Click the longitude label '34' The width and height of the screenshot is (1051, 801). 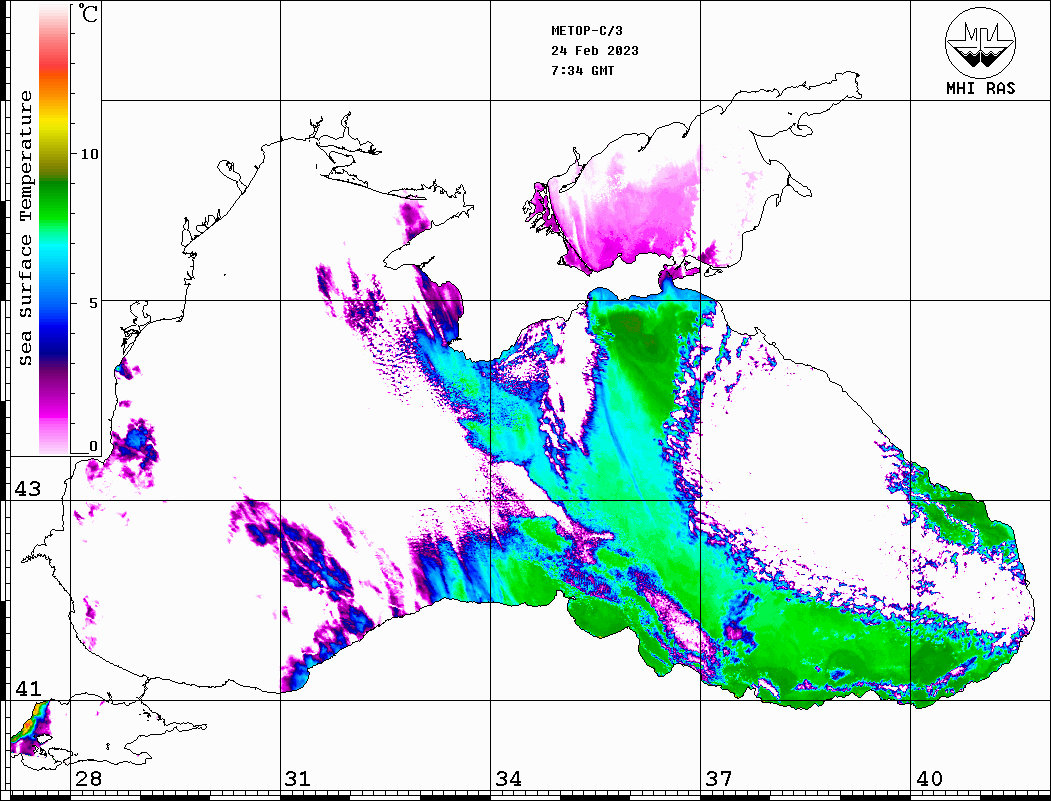508,778
